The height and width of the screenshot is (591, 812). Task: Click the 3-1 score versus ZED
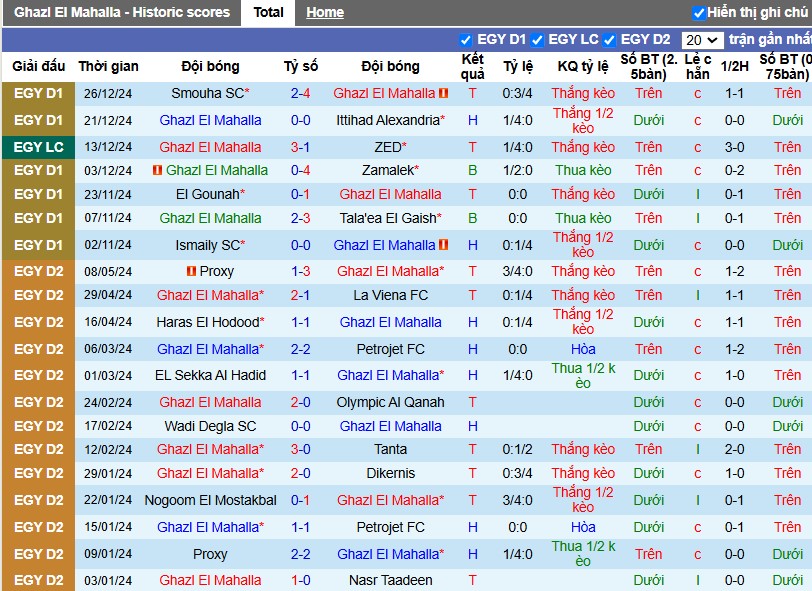[300, 147]
